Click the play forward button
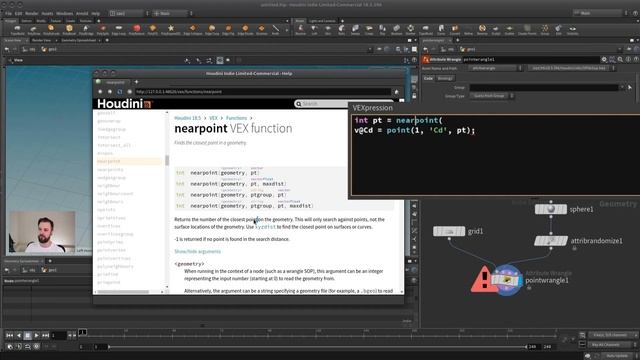This screenshot has width=640, height=360. coord(36,336)
